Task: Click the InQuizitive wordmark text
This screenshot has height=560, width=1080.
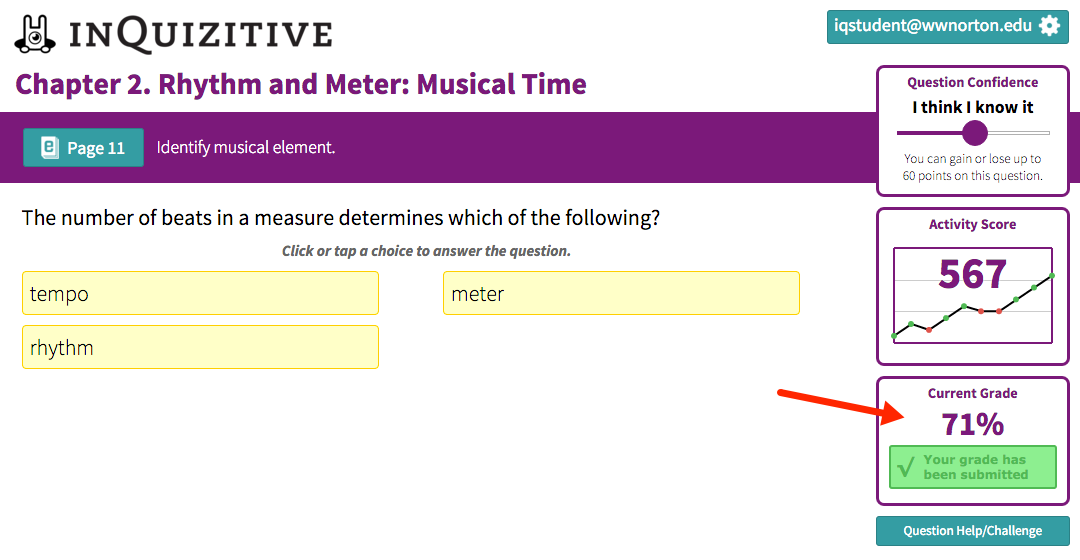Action: coord(200,35)
